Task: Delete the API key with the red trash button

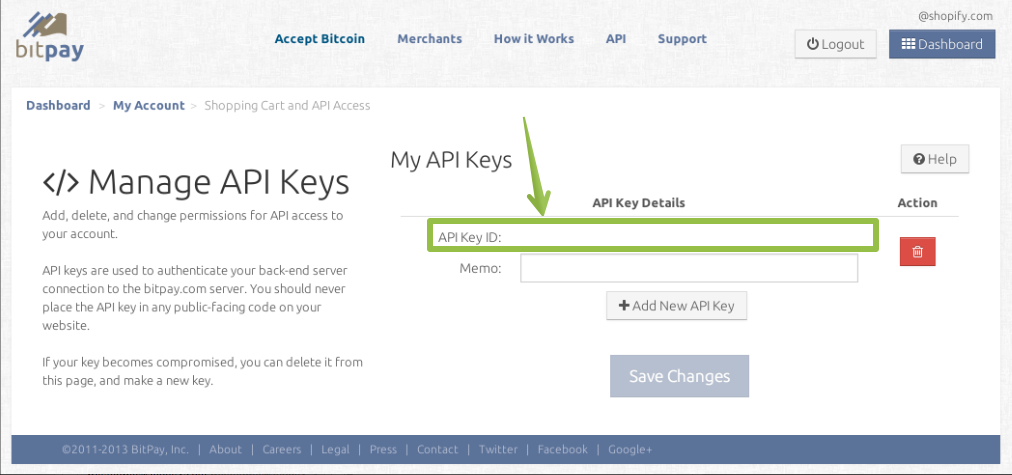Action: coord(917,252)
